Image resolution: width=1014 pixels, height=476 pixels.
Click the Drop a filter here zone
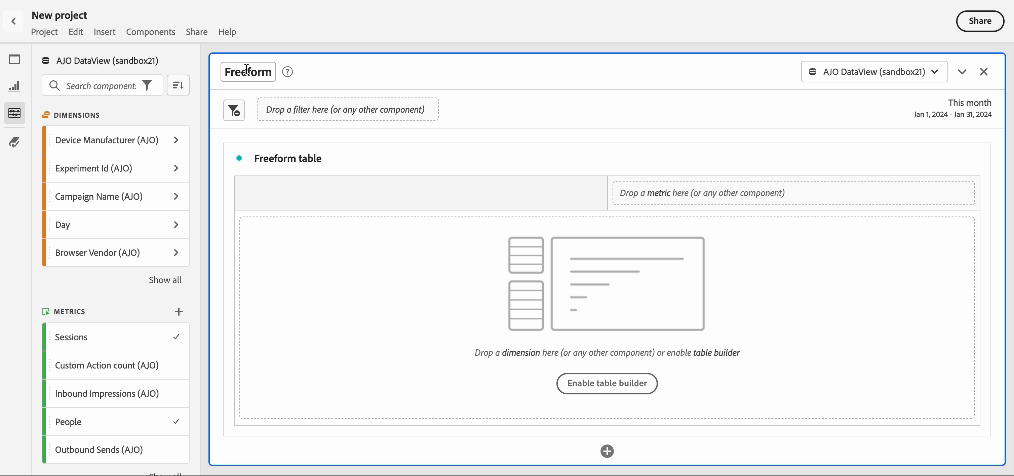point(348,109)
